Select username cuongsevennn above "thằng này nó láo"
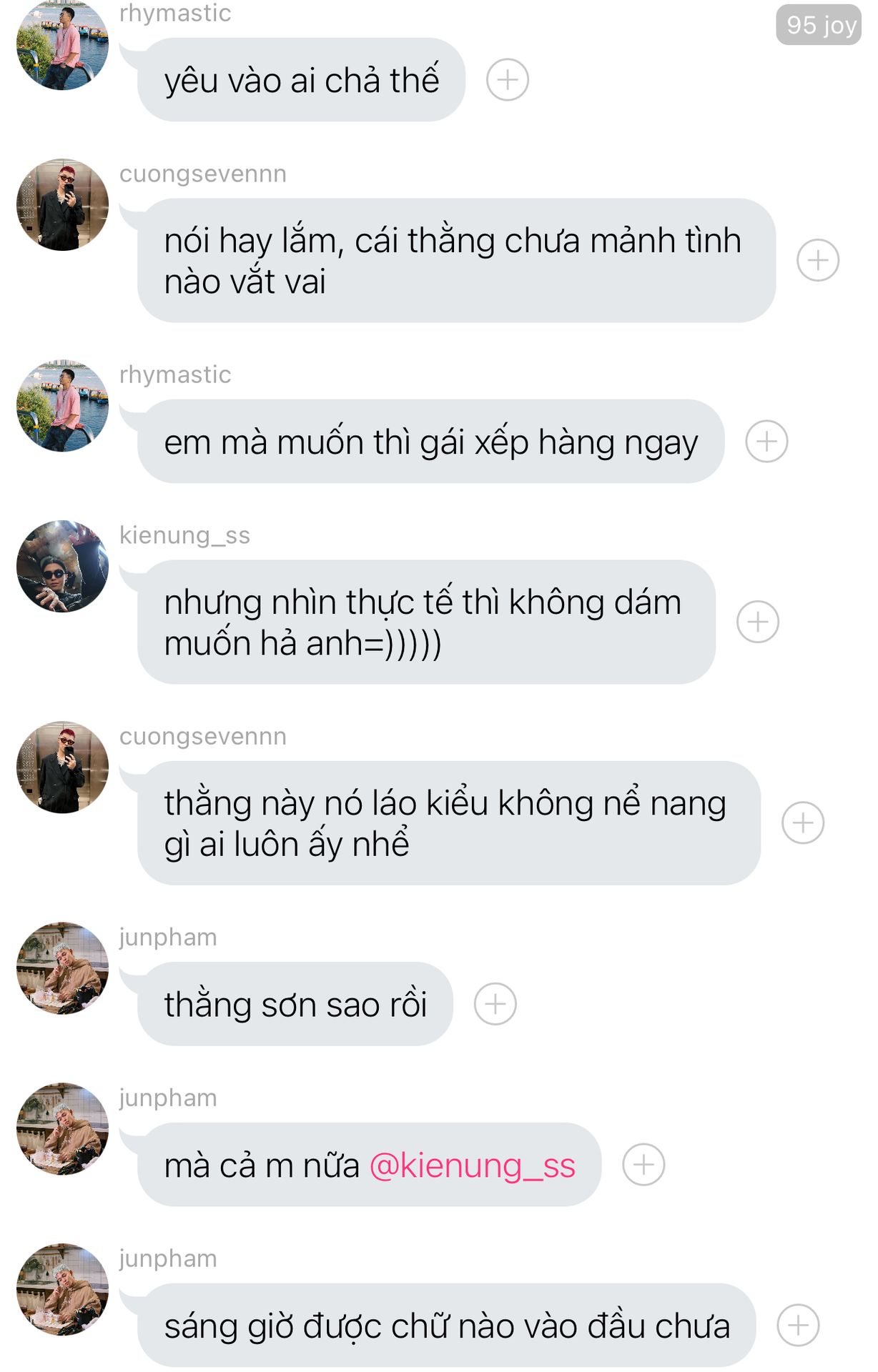This screenshot has height=1372, width=878. (x=203, y=736)
